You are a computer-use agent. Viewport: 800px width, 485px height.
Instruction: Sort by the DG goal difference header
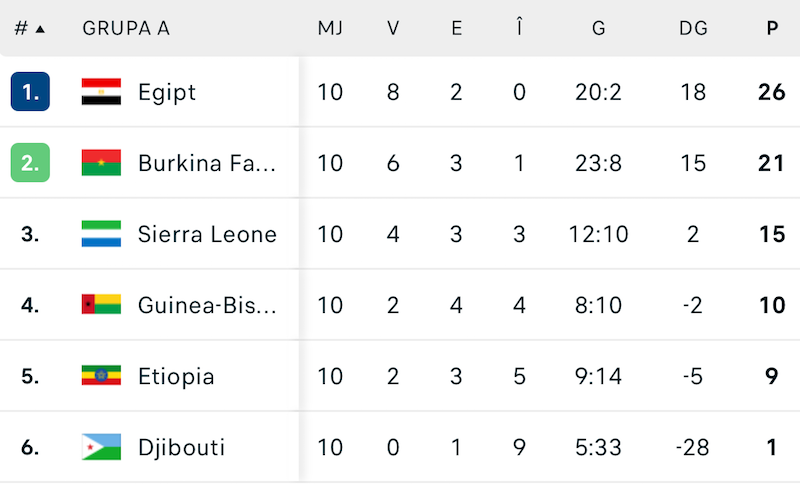tap(693, 28)
